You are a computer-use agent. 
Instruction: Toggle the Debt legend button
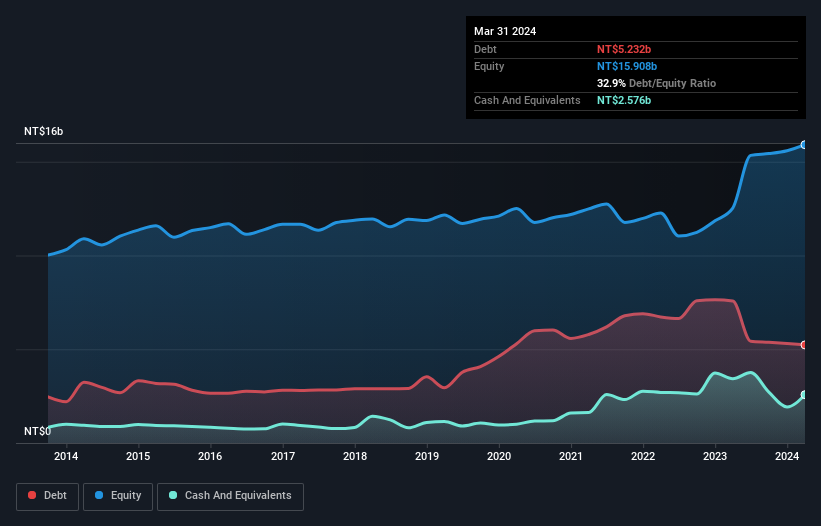pos(48,496)
